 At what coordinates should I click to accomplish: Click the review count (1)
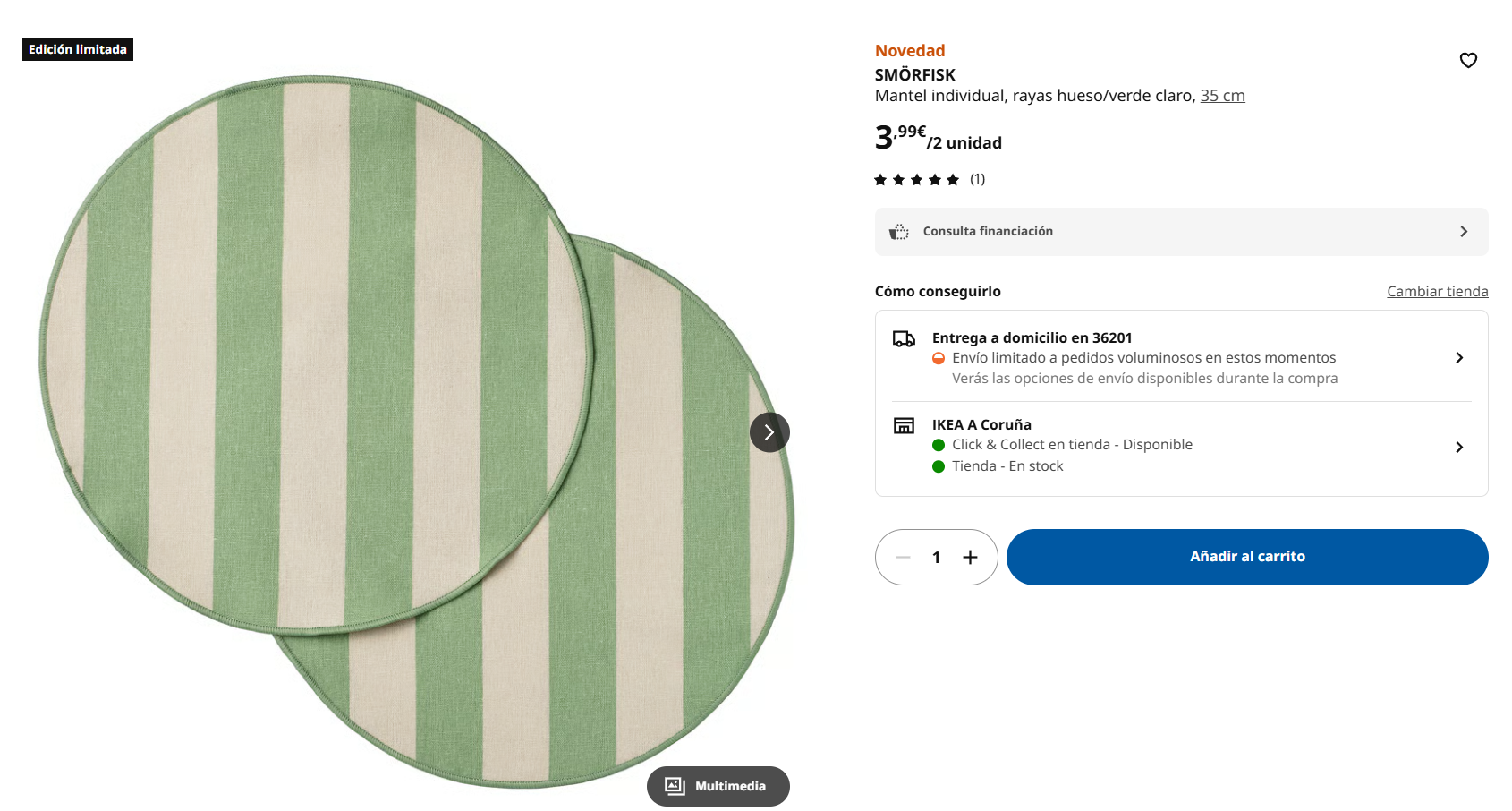978,179
